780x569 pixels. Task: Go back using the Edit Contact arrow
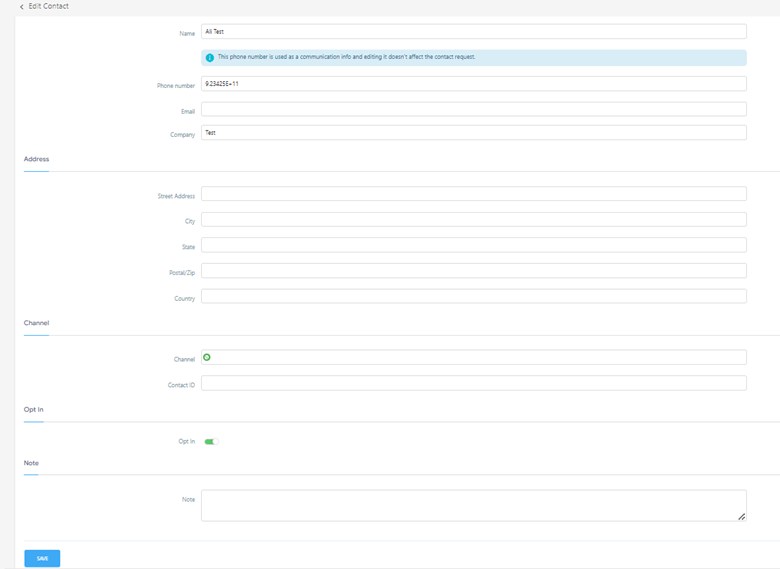21,6
